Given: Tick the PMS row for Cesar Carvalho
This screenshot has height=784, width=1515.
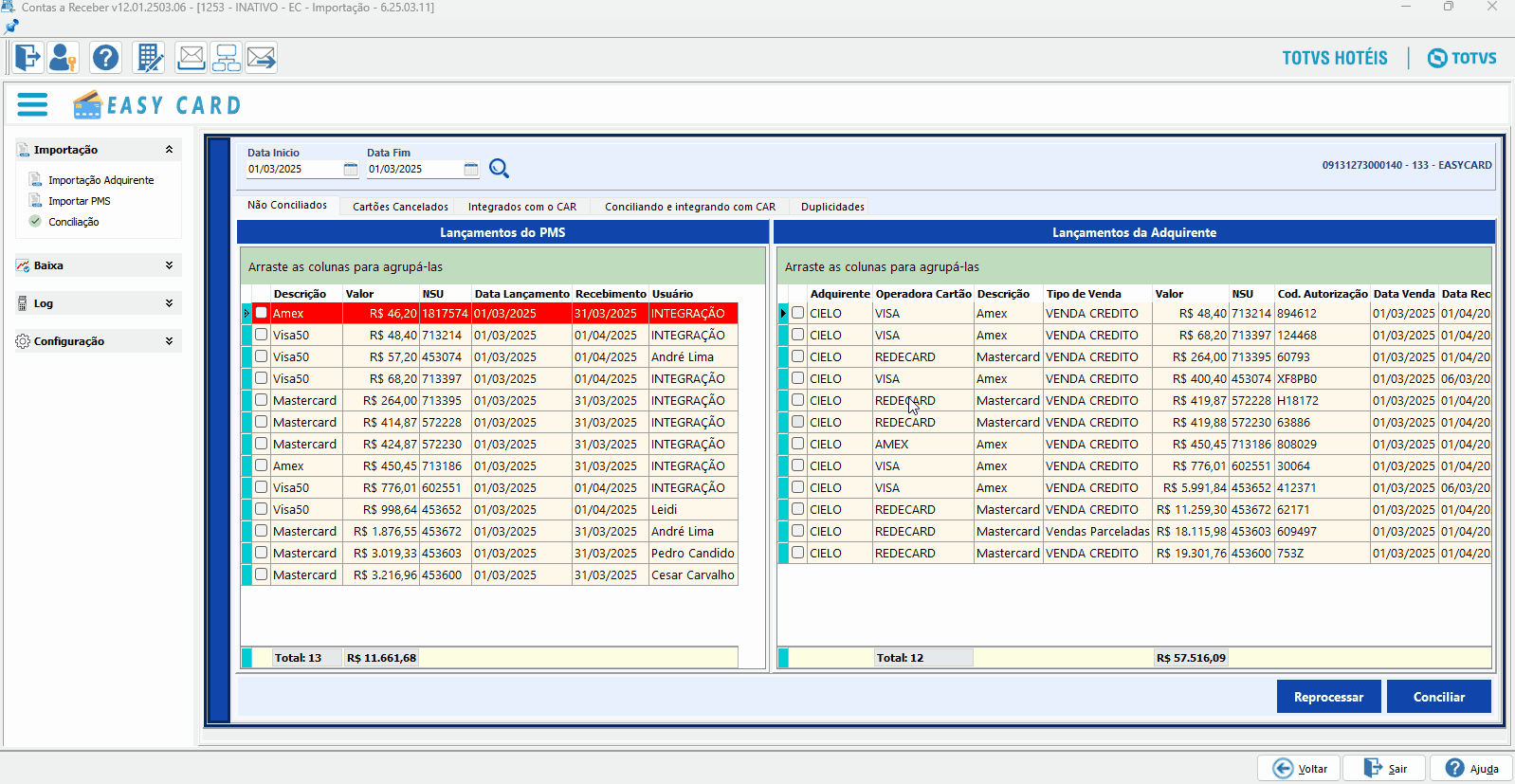Looking at the screenshot, I should [x=261, y=574].
